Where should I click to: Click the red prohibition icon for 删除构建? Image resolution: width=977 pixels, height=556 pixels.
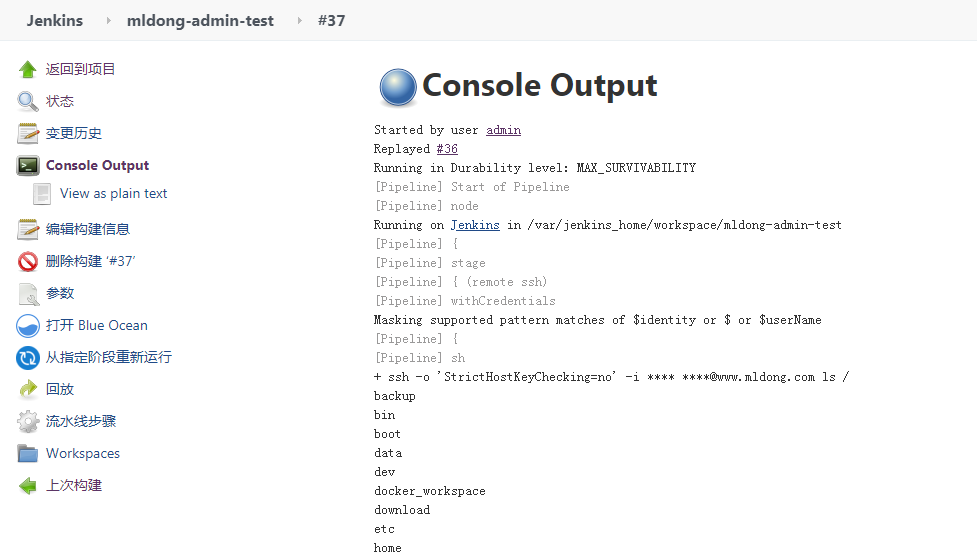click(x=28, y=261)
